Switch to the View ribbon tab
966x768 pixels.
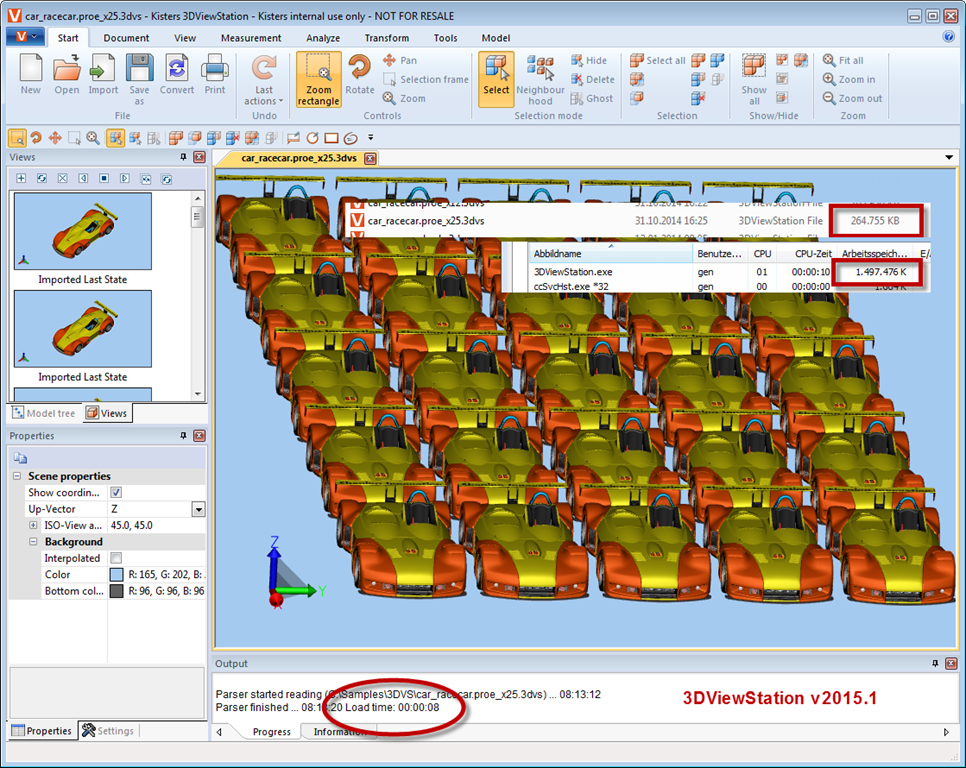(185, 38)
